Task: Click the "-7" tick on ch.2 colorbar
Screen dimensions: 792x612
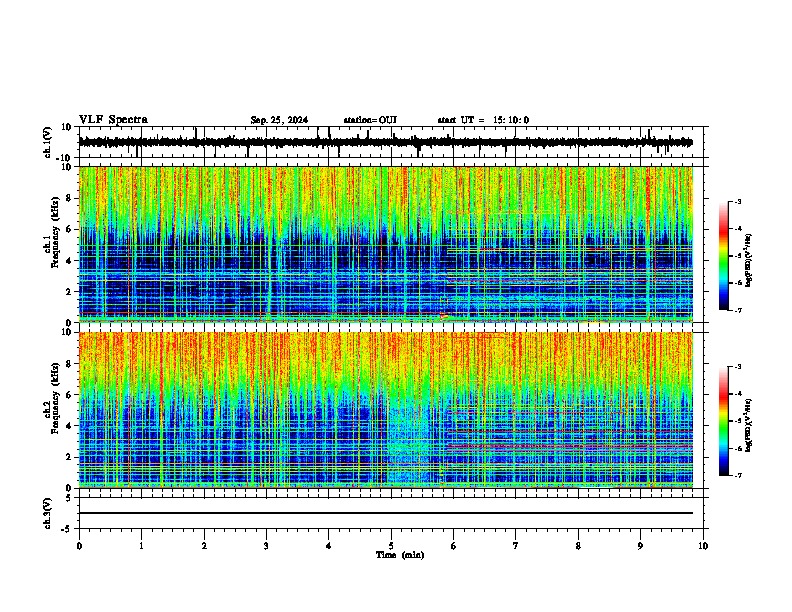Action: pyautogui.click(x=738, y=475)
